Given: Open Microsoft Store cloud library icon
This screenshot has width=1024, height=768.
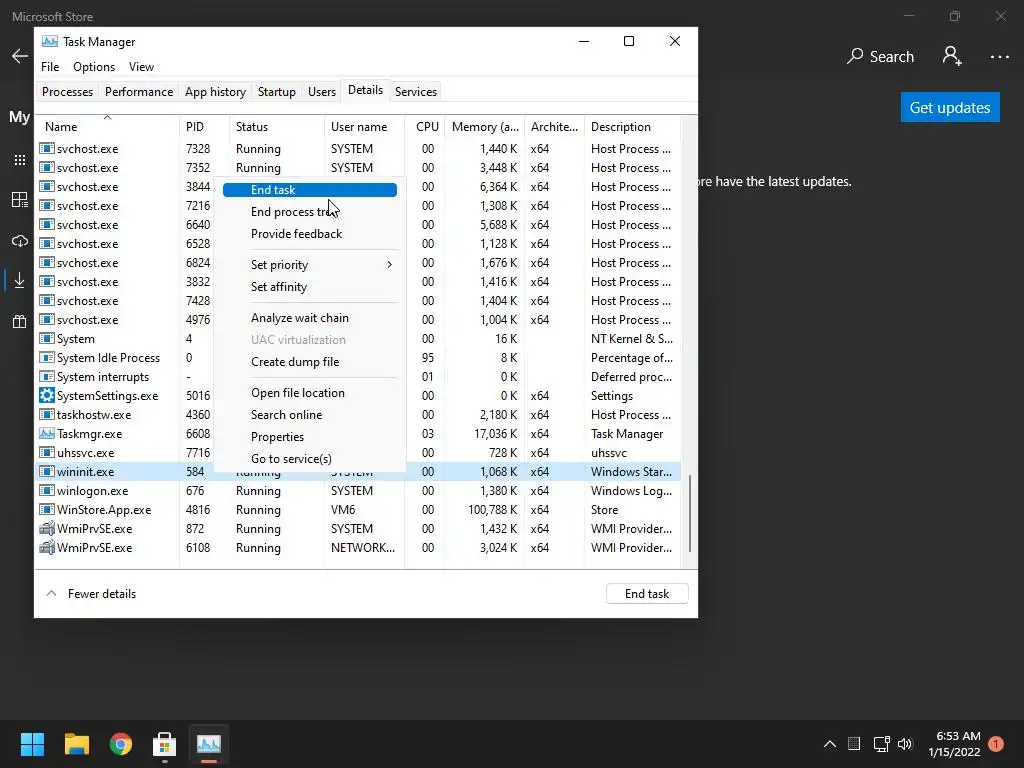Looking at the screenshot, I should [20, 241].
